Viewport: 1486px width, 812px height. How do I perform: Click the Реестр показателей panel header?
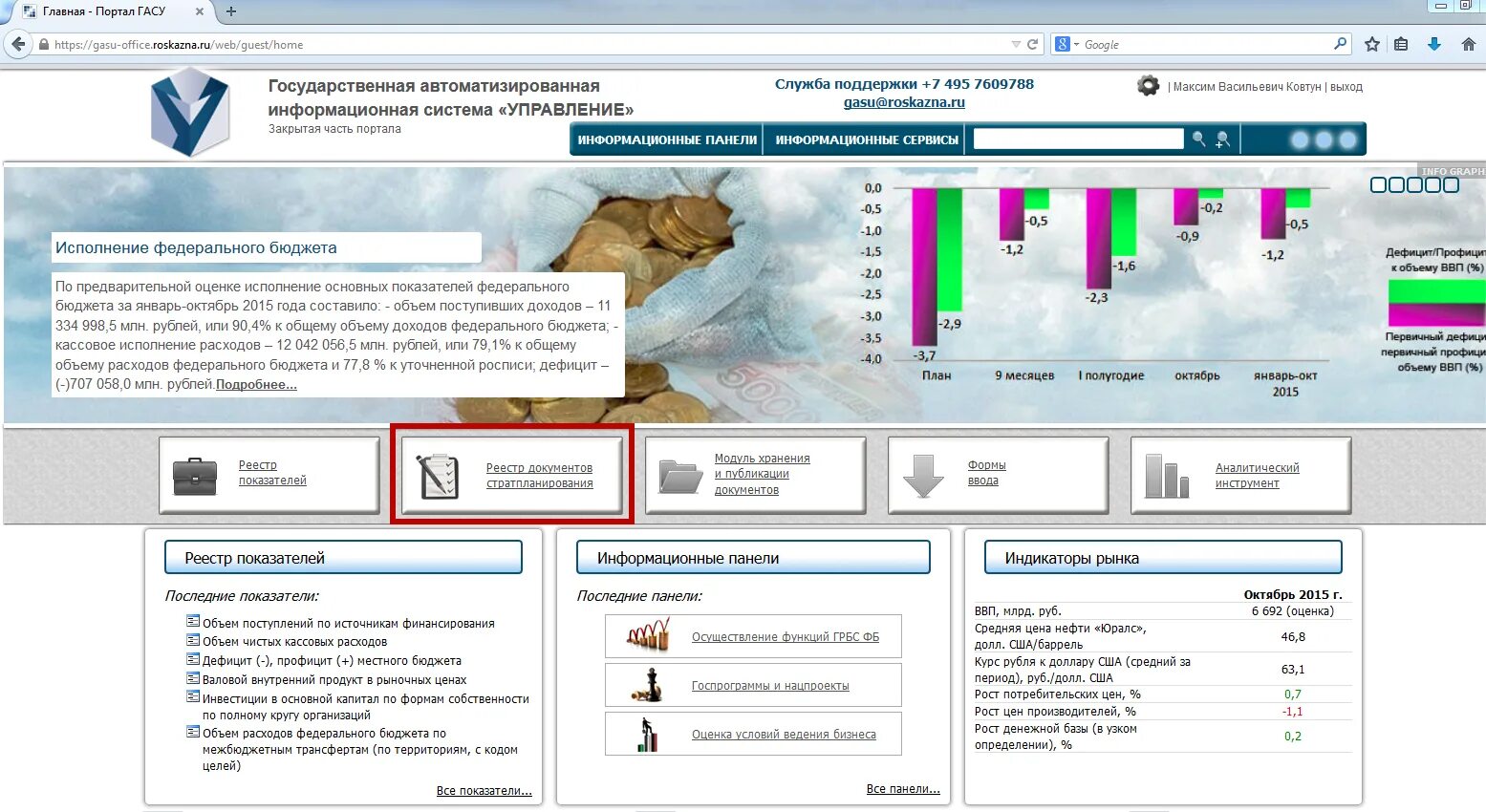click(343, 558)
